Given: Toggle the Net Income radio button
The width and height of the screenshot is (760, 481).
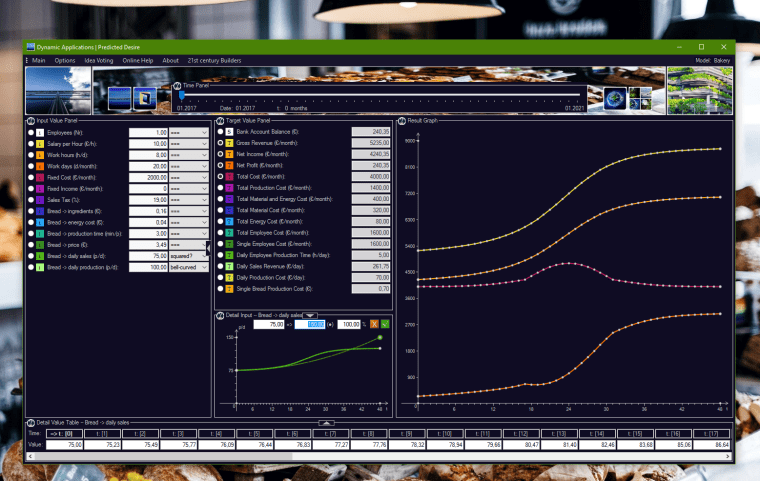Looking at the screenshot, I should tap(219, 154).
